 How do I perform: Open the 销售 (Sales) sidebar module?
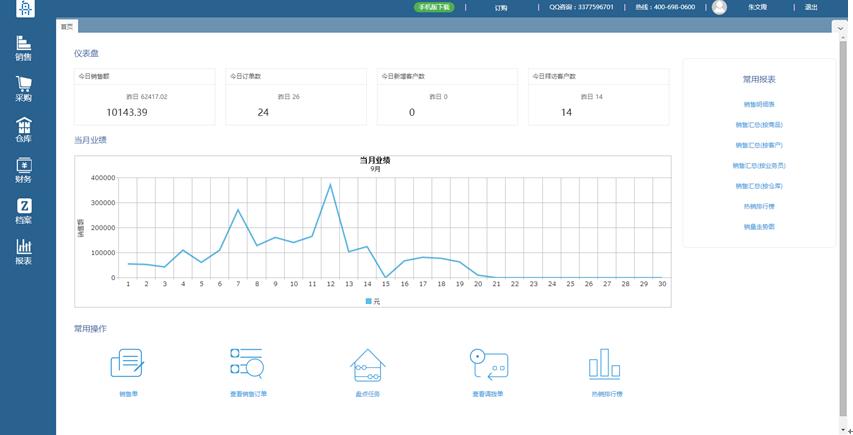point(23,48)
